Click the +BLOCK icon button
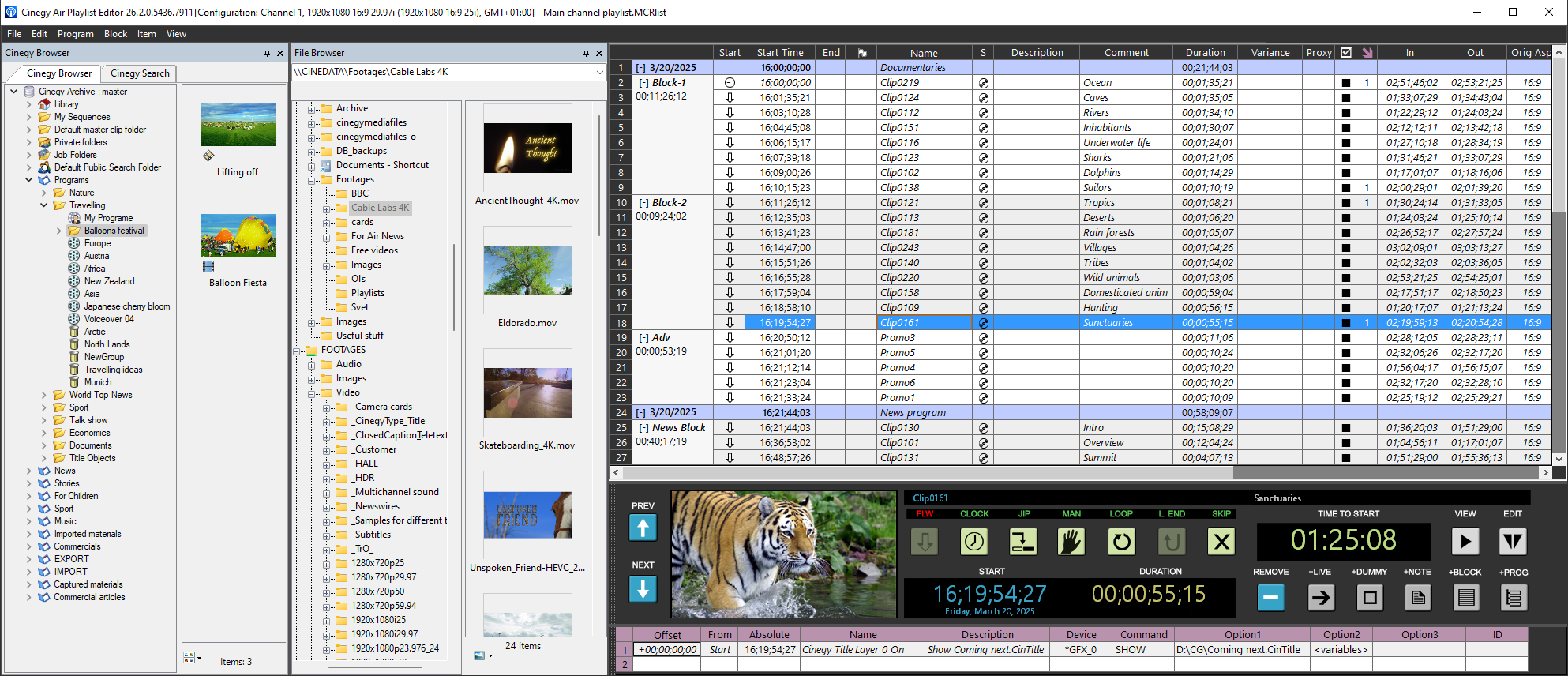The height and width of the screenshot is (676, 1568). click(x=1466, y=598)
